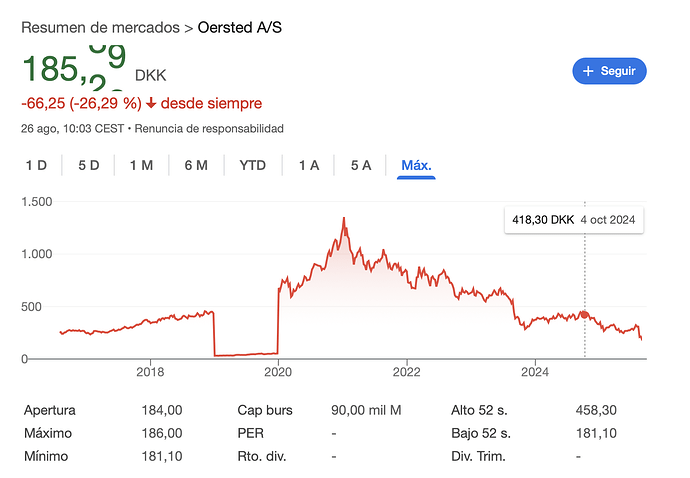Open the Renuncia de responsabilidad link

pyautogui.click(x=209, y=128)
